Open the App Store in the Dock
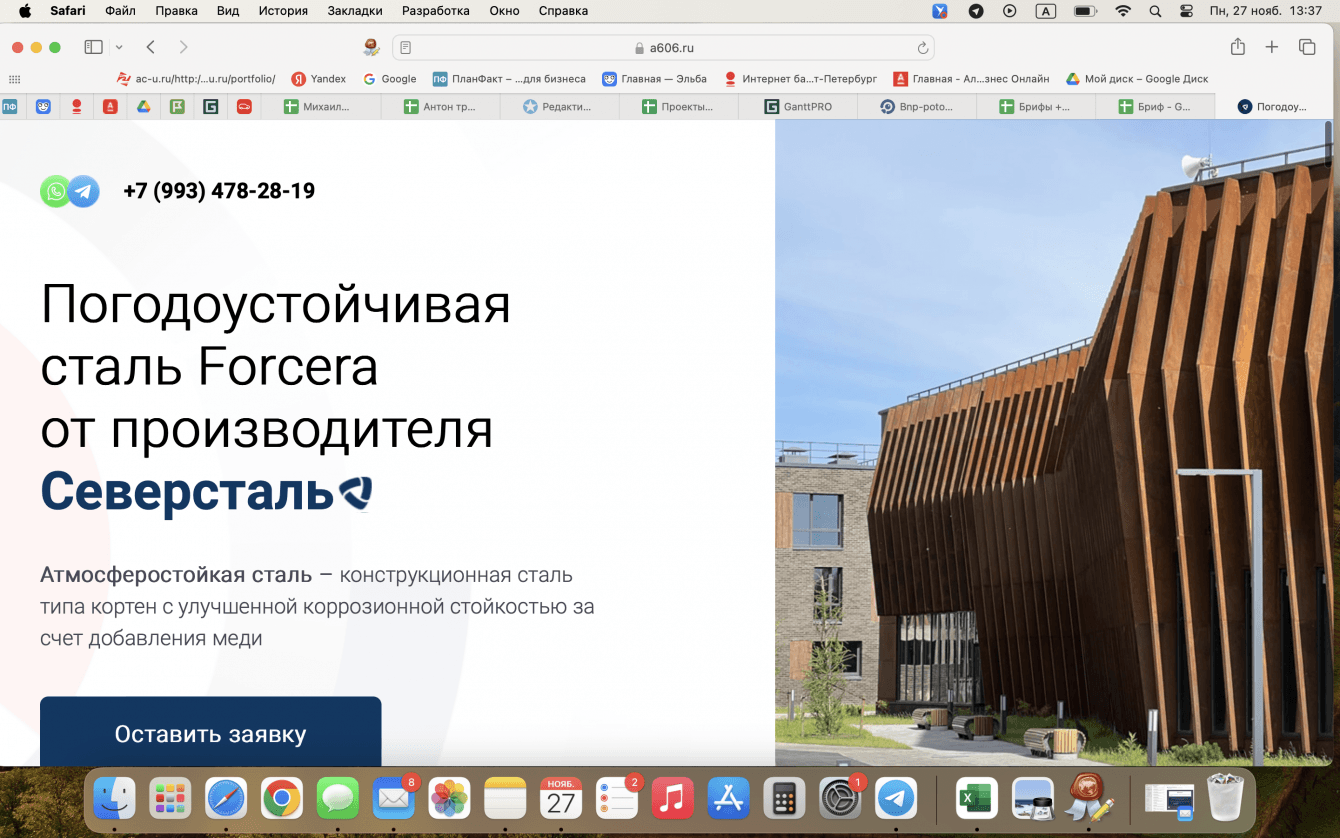 tap(729, 799)
